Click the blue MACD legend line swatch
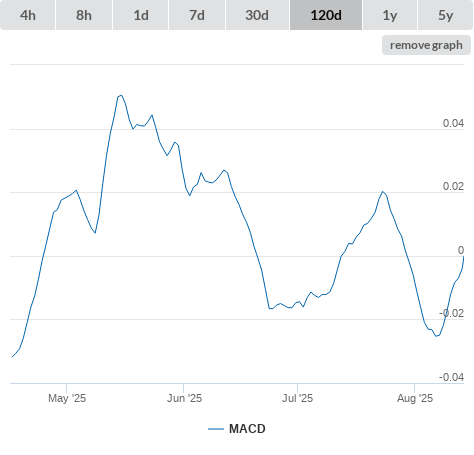474x455 pixels. pyautogui.click(x=216, y=429)
